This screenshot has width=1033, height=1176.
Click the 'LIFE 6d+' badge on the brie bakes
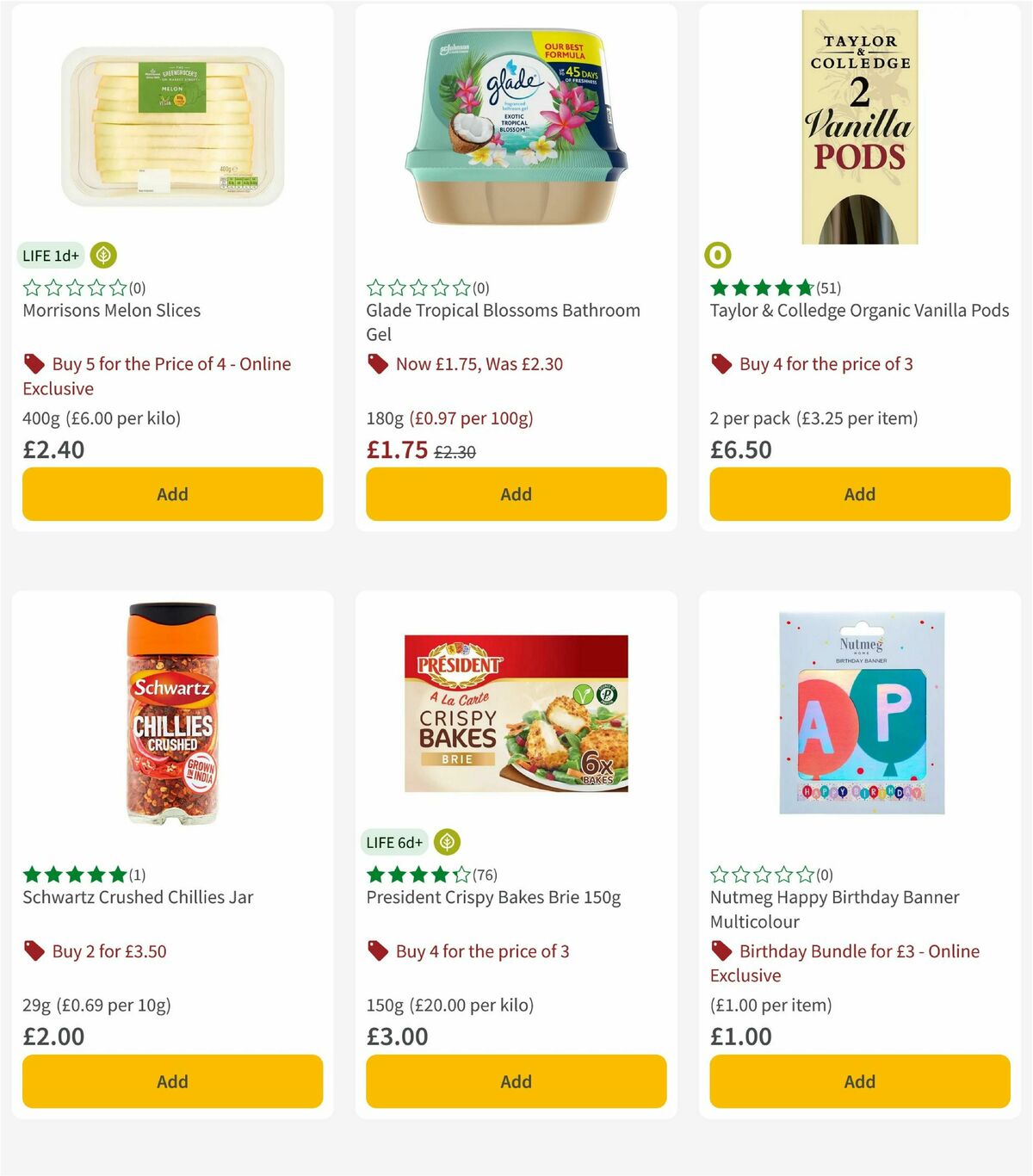click(394, 843)
